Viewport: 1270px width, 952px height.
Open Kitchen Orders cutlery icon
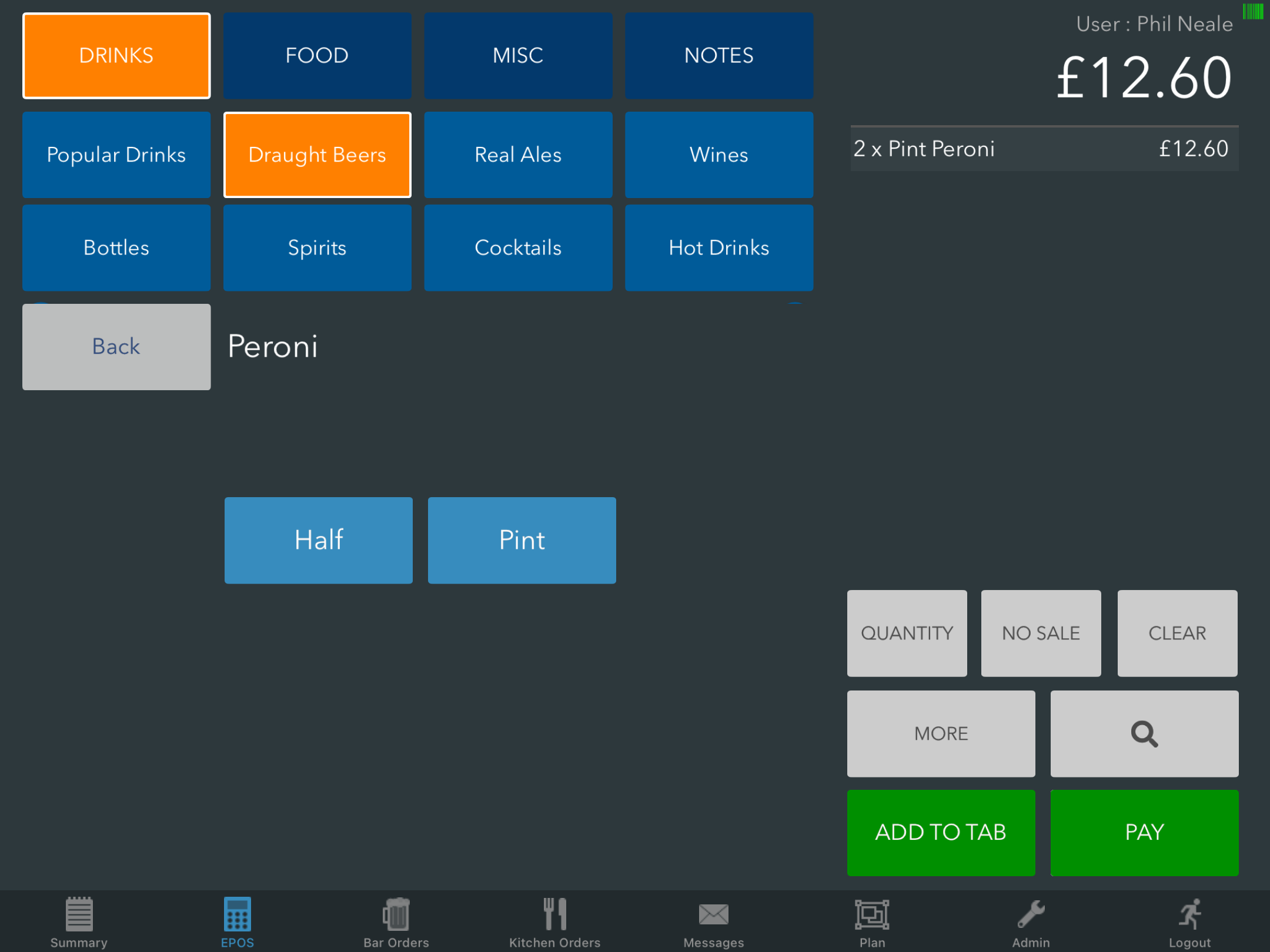555,914
